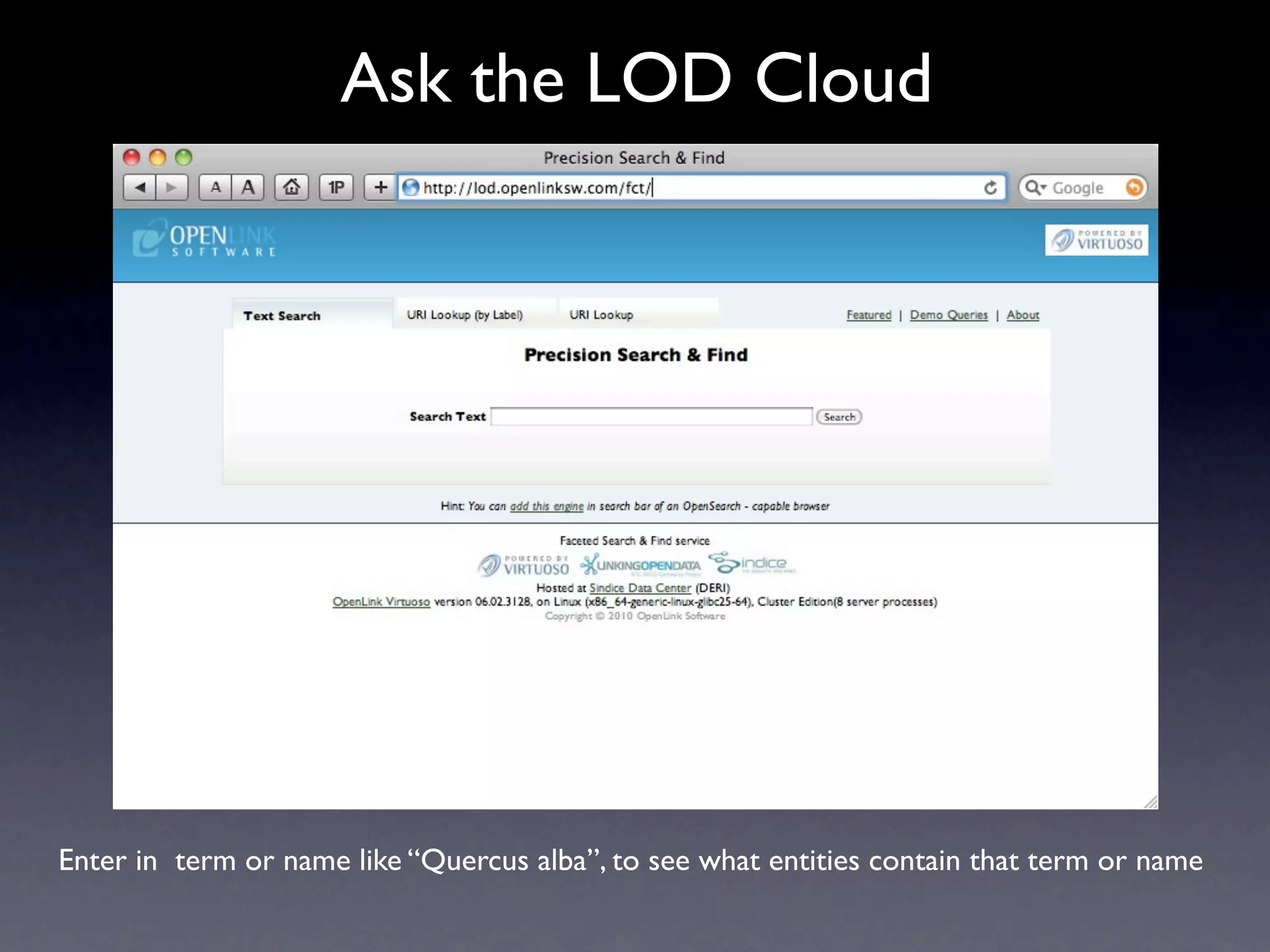Click the 'Faceted Search & Find service' text
1270x952 pixels.
click(x=634, y=540)
